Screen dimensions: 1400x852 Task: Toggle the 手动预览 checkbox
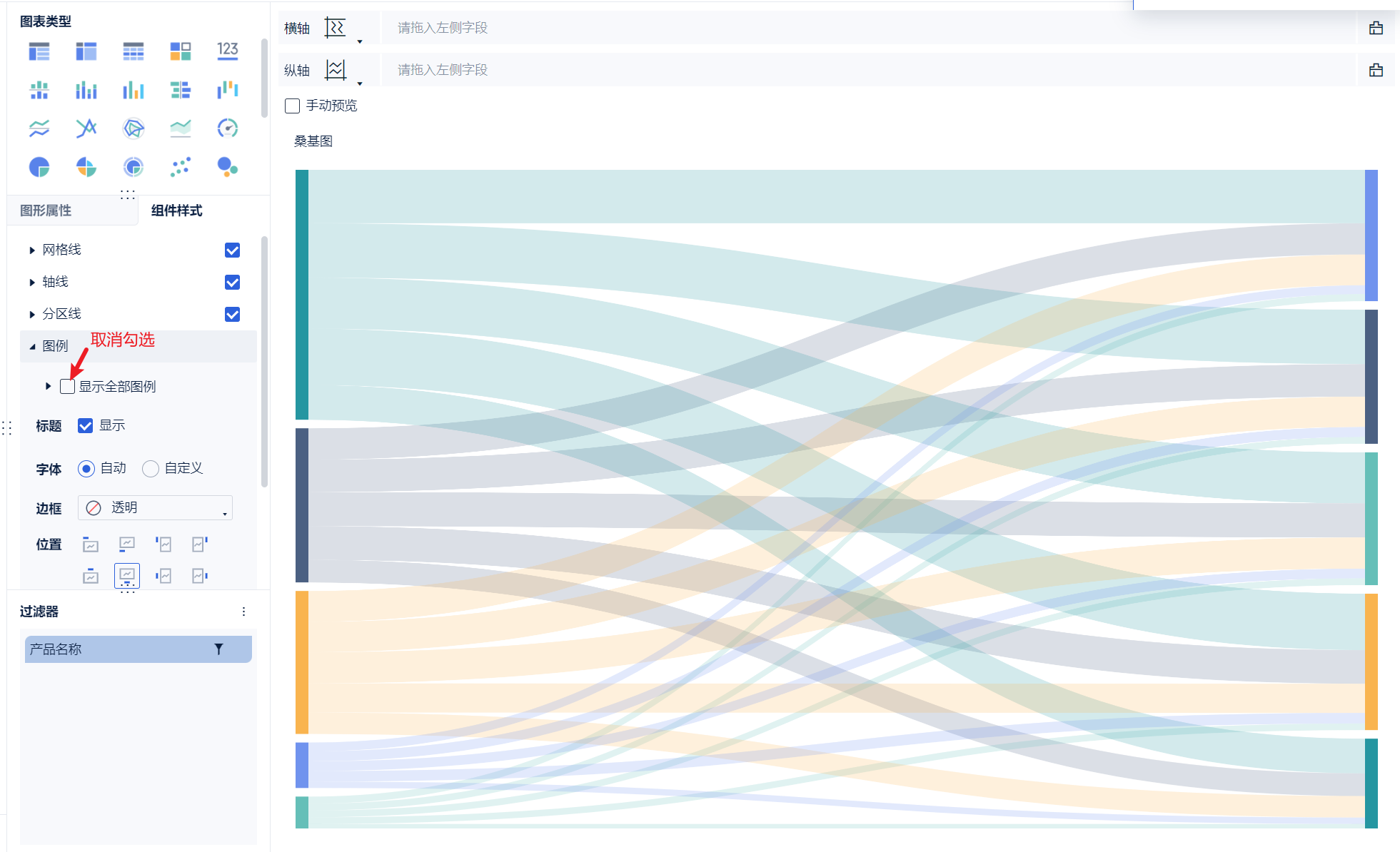point(292,106)
